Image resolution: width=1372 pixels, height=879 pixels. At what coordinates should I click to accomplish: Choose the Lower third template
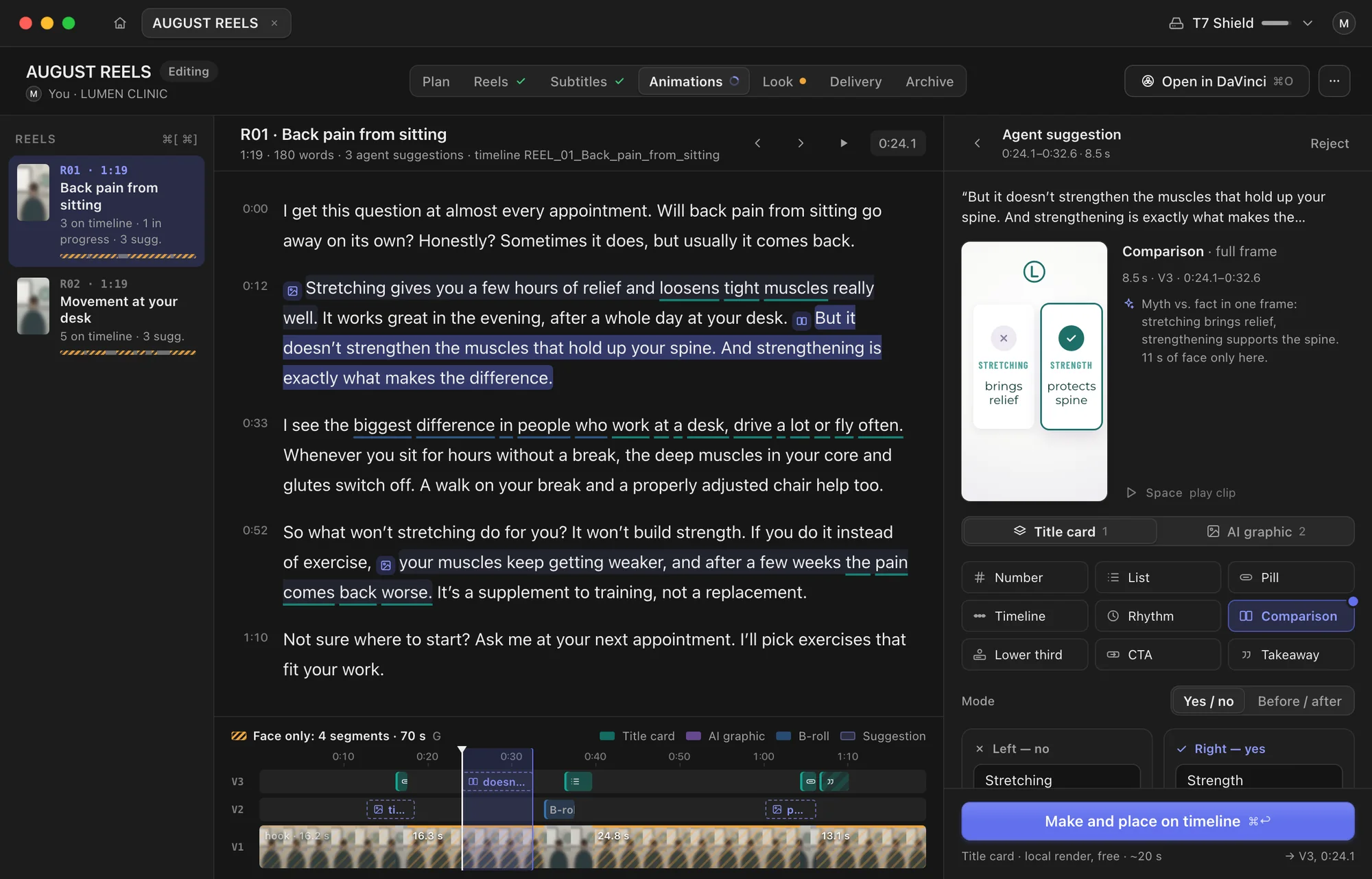(x=1024, y=654)
